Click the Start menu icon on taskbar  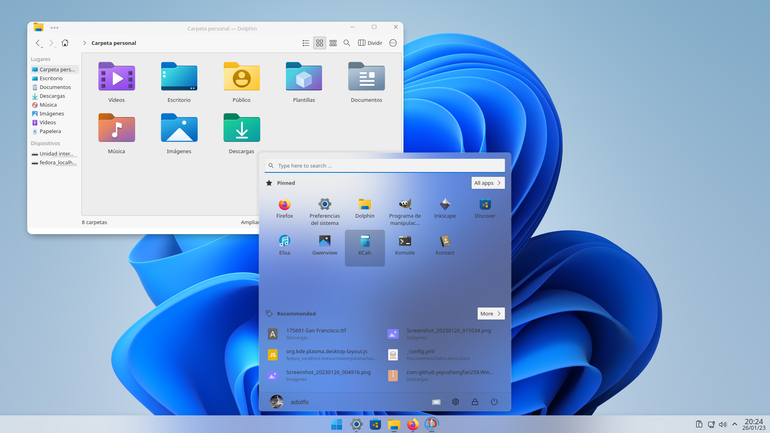336,425
